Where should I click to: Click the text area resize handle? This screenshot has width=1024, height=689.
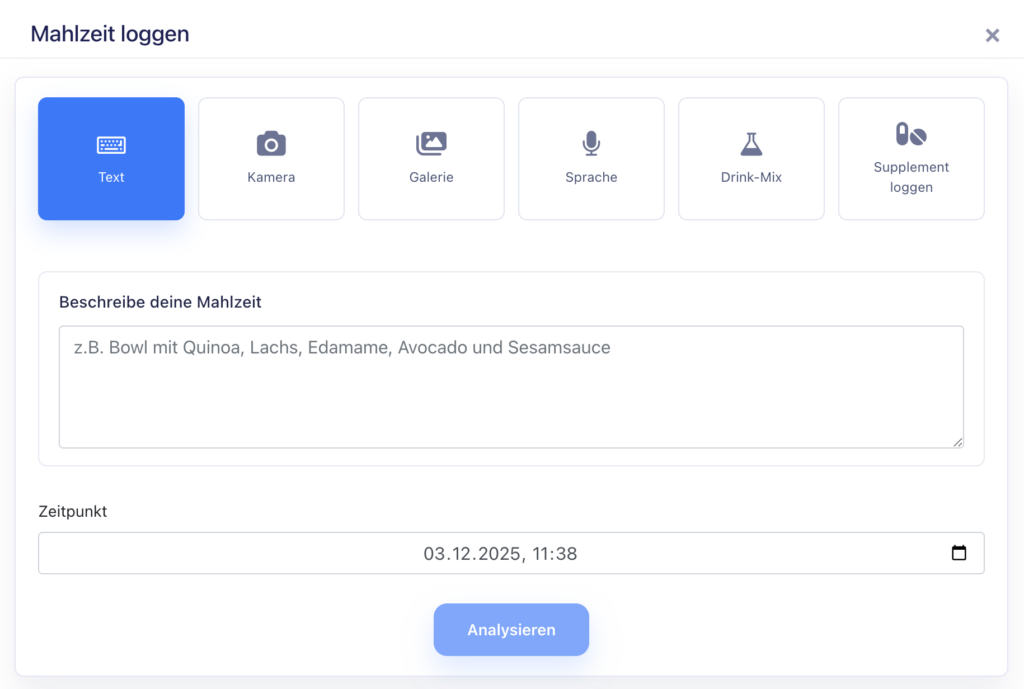958,442
